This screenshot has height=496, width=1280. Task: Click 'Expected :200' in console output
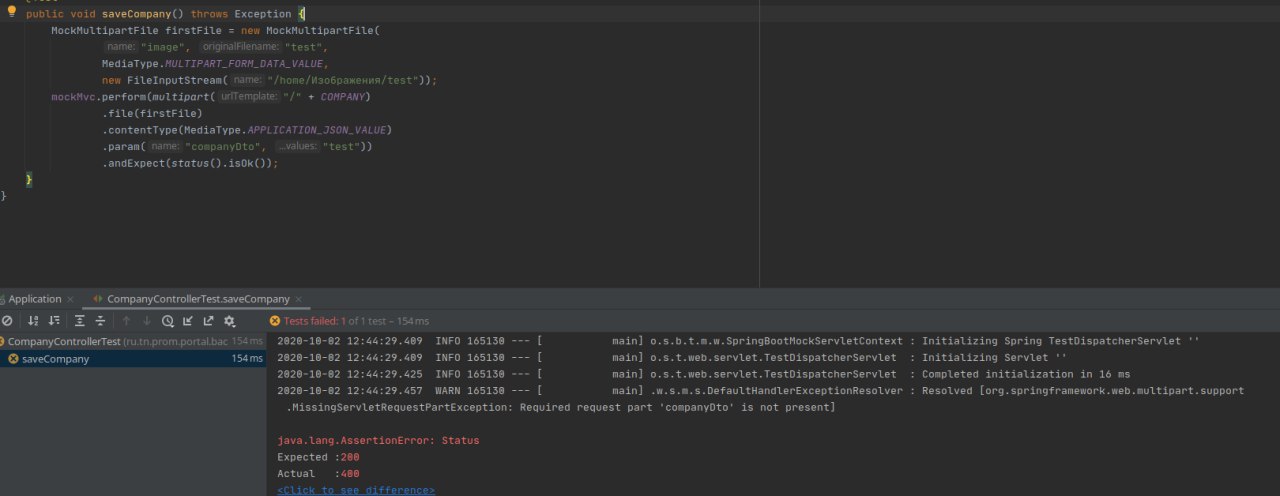(318, 457)
